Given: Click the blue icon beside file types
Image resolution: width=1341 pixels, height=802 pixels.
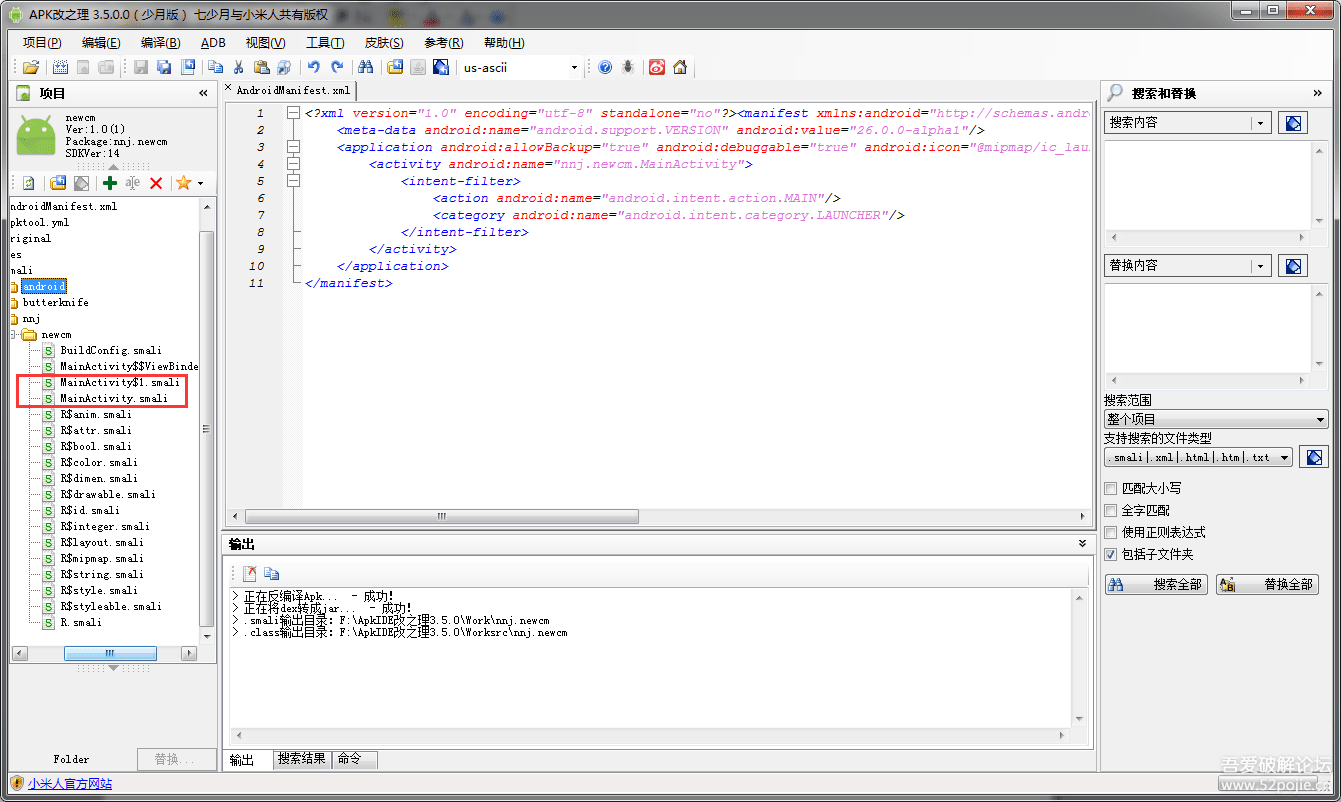Looking at the screenshot, I should (1314, 457).
